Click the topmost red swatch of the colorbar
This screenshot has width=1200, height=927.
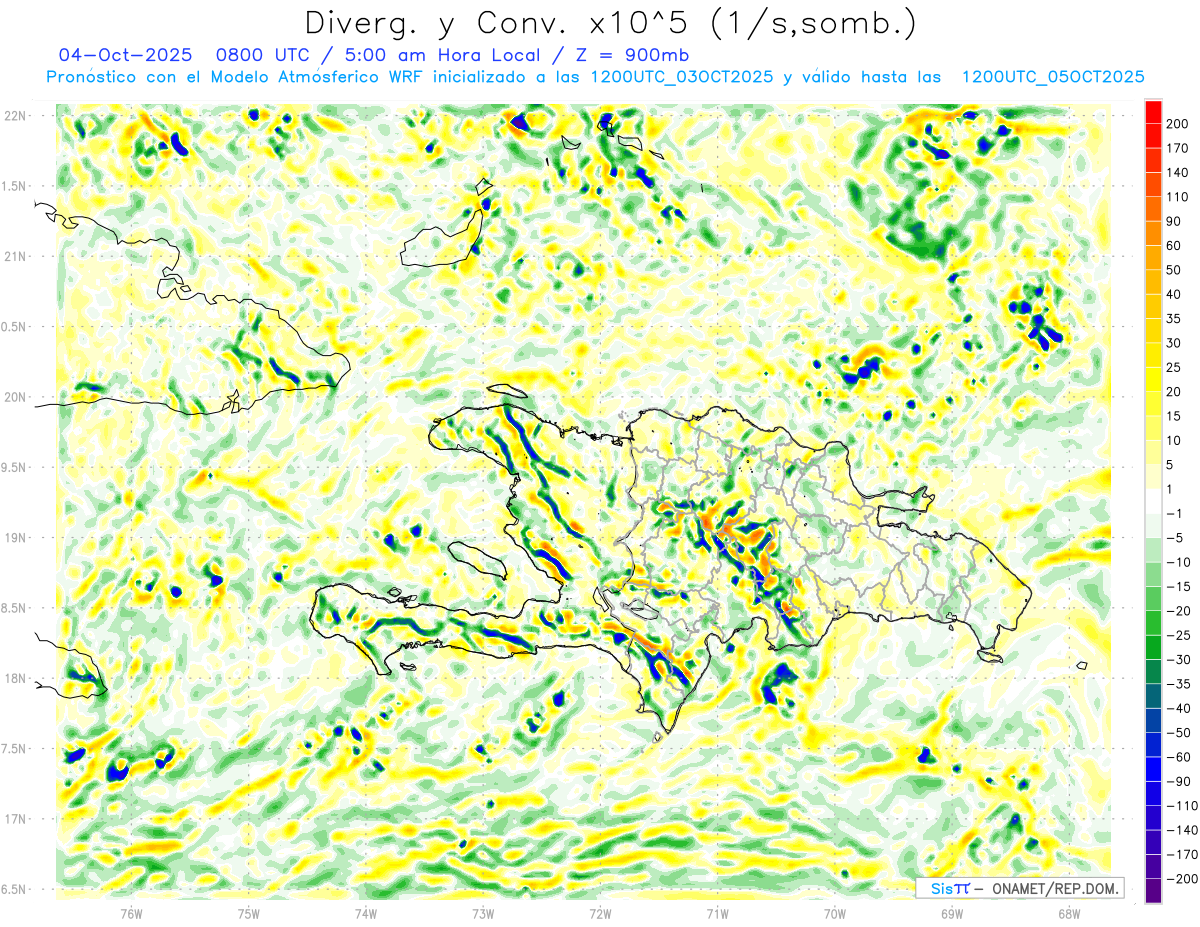coord(1154,111)
